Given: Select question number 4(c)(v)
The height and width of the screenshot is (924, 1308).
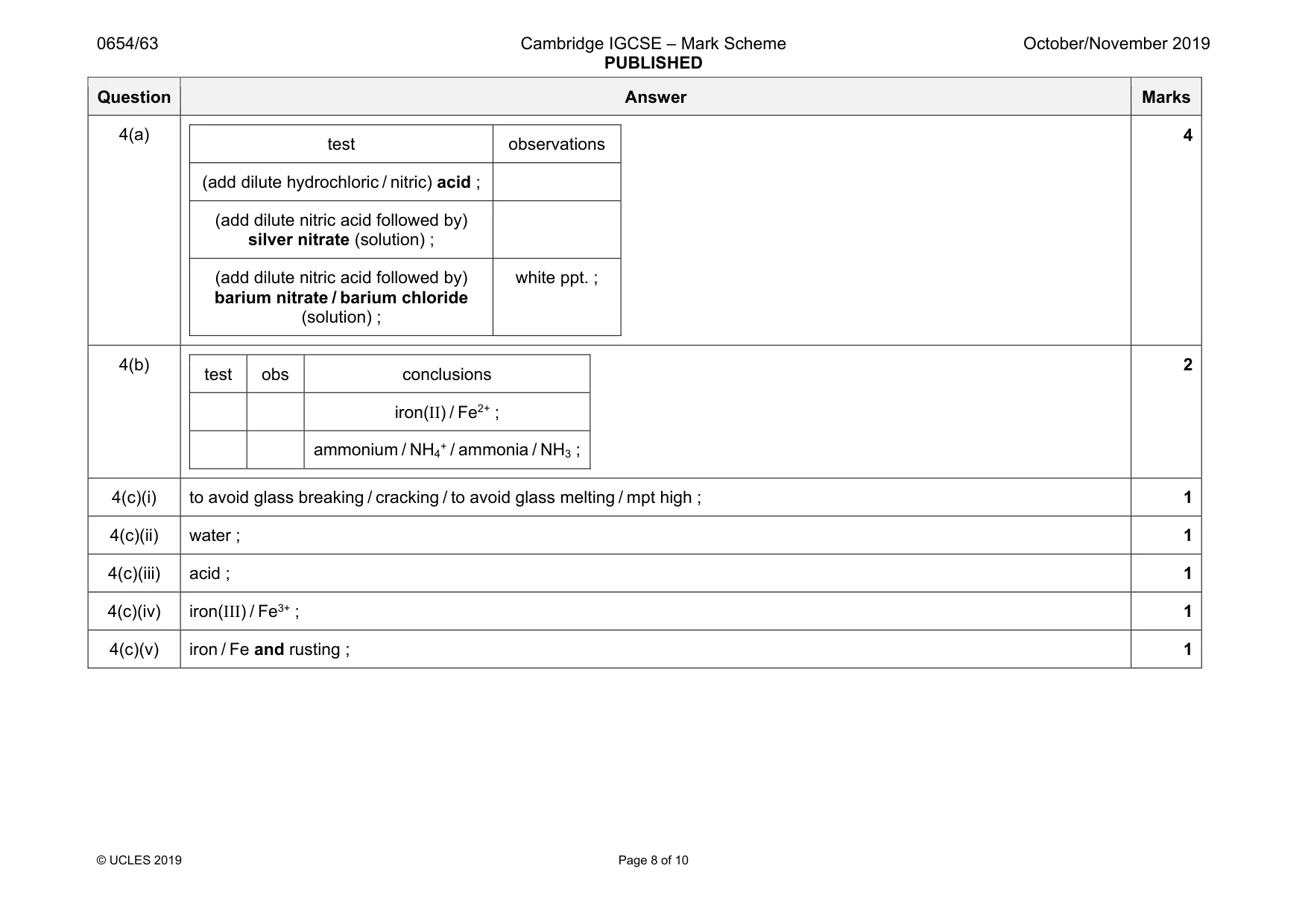Looking at the screenshot, I should (134, 649).
